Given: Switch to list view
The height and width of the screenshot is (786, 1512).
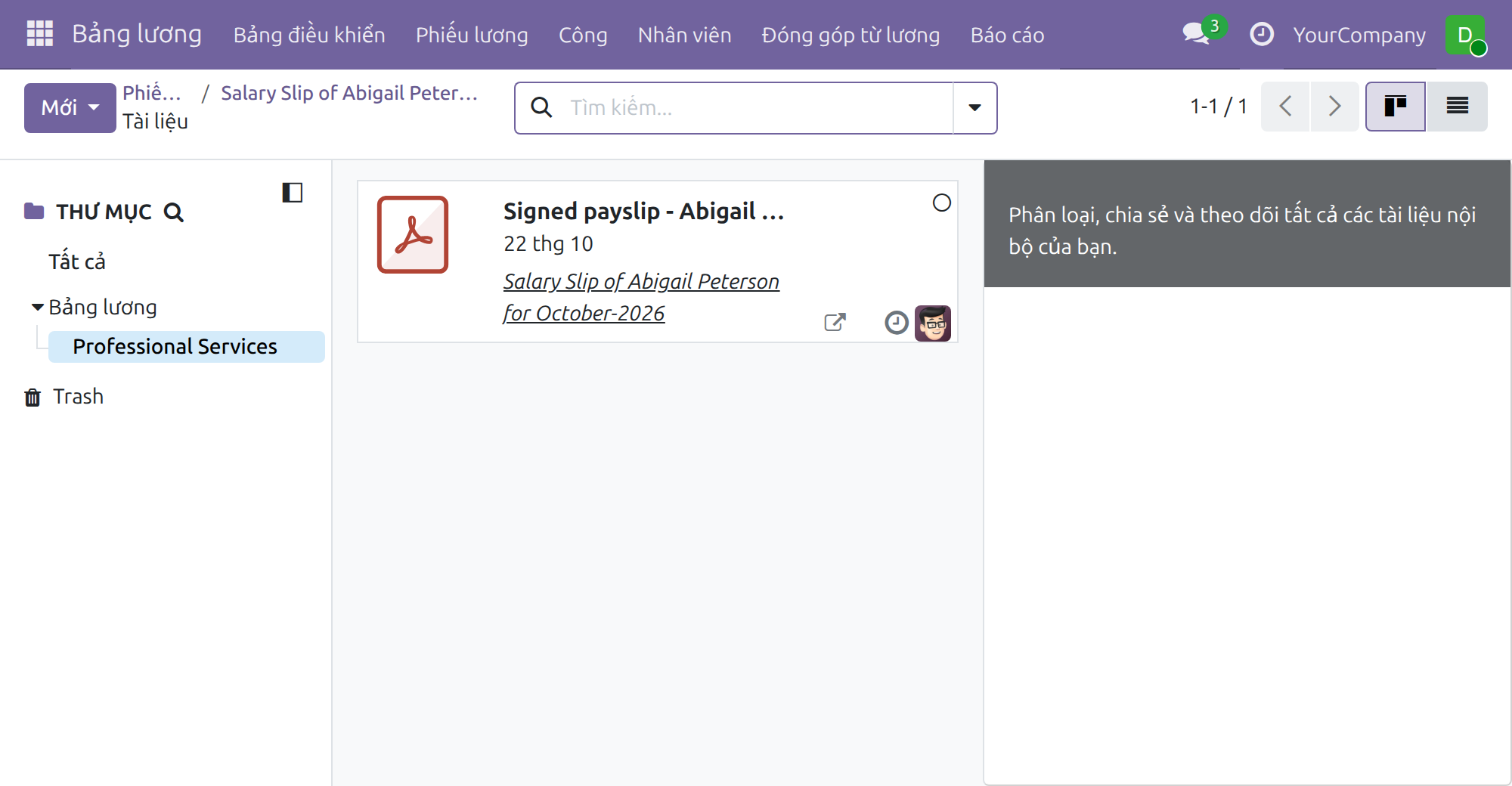Looking at the screenshot, I should (1457, 107).
